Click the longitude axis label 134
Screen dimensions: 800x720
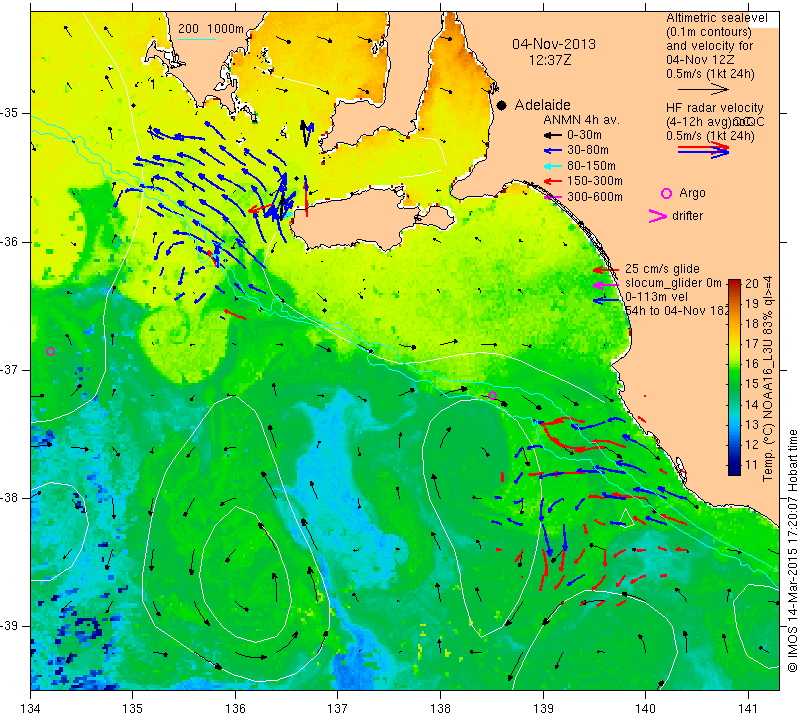pos(31,709)
